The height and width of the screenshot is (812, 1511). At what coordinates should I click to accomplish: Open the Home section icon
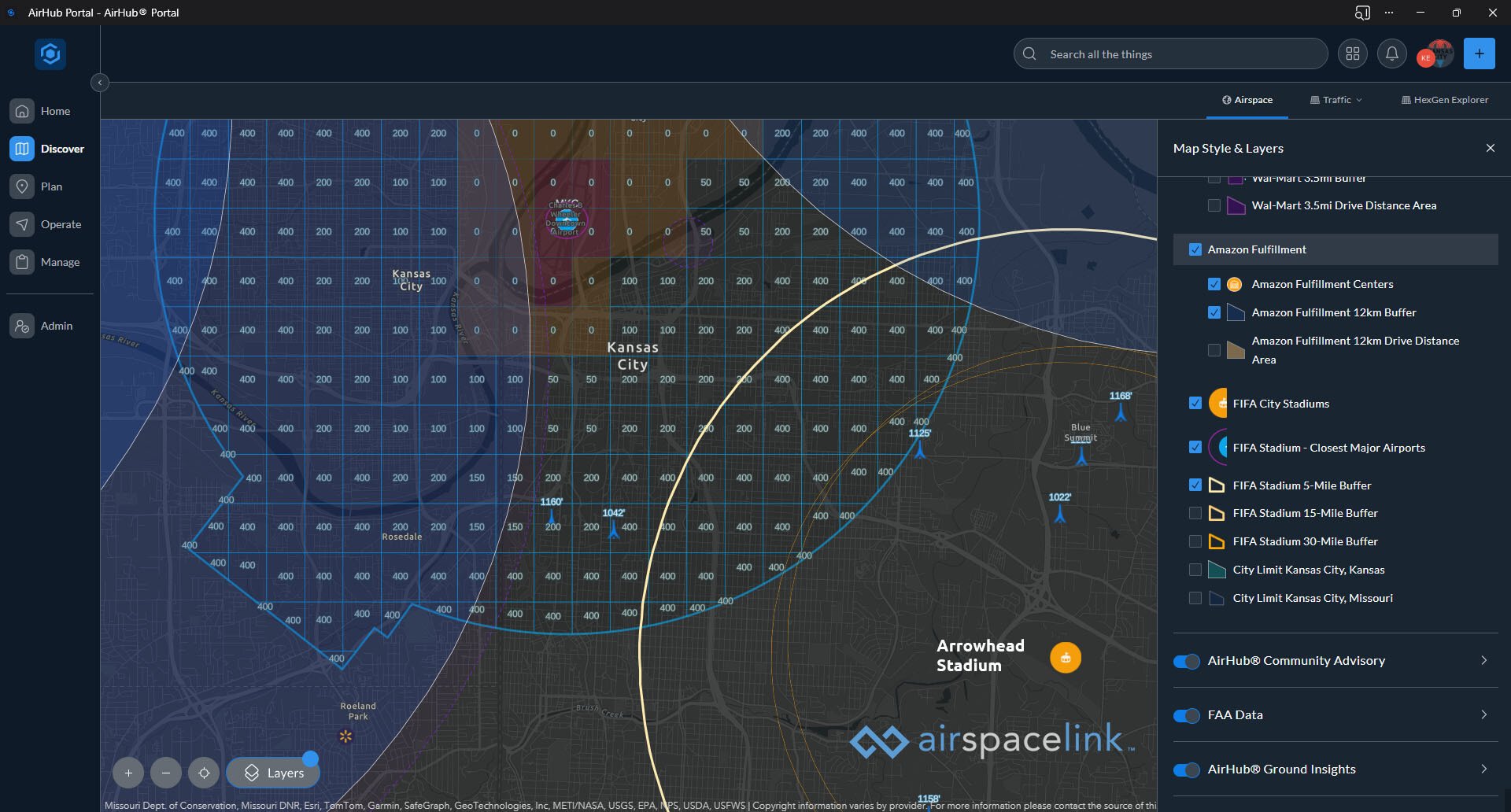[22, 111]
